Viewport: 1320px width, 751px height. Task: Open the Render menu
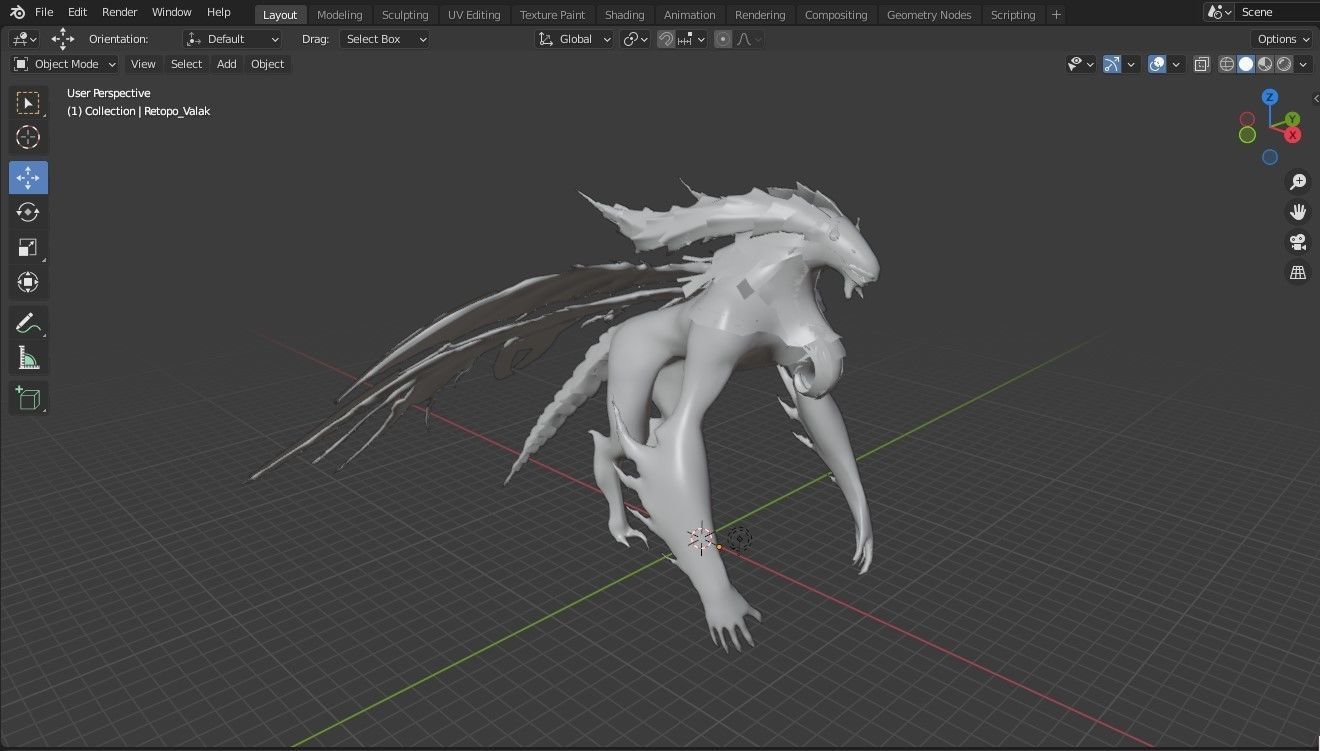point(120,12)
